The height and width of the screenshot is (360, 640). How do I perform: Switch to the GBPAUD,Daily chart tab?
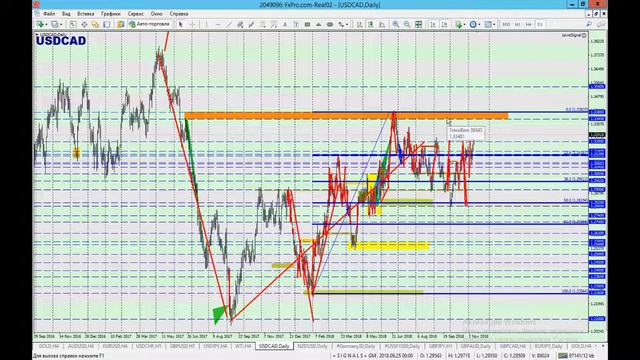(x=476, y=346)
